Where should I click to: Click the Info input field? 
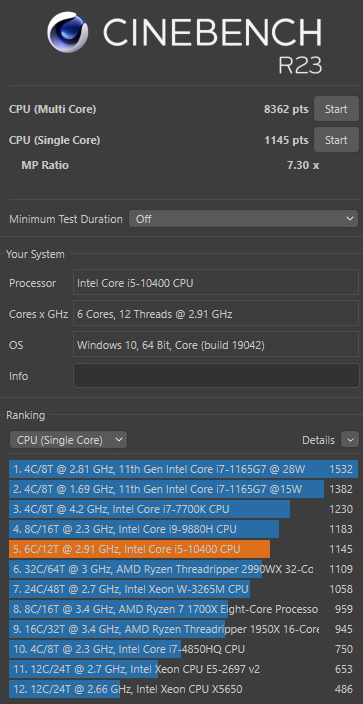click(x=216, y=376)
